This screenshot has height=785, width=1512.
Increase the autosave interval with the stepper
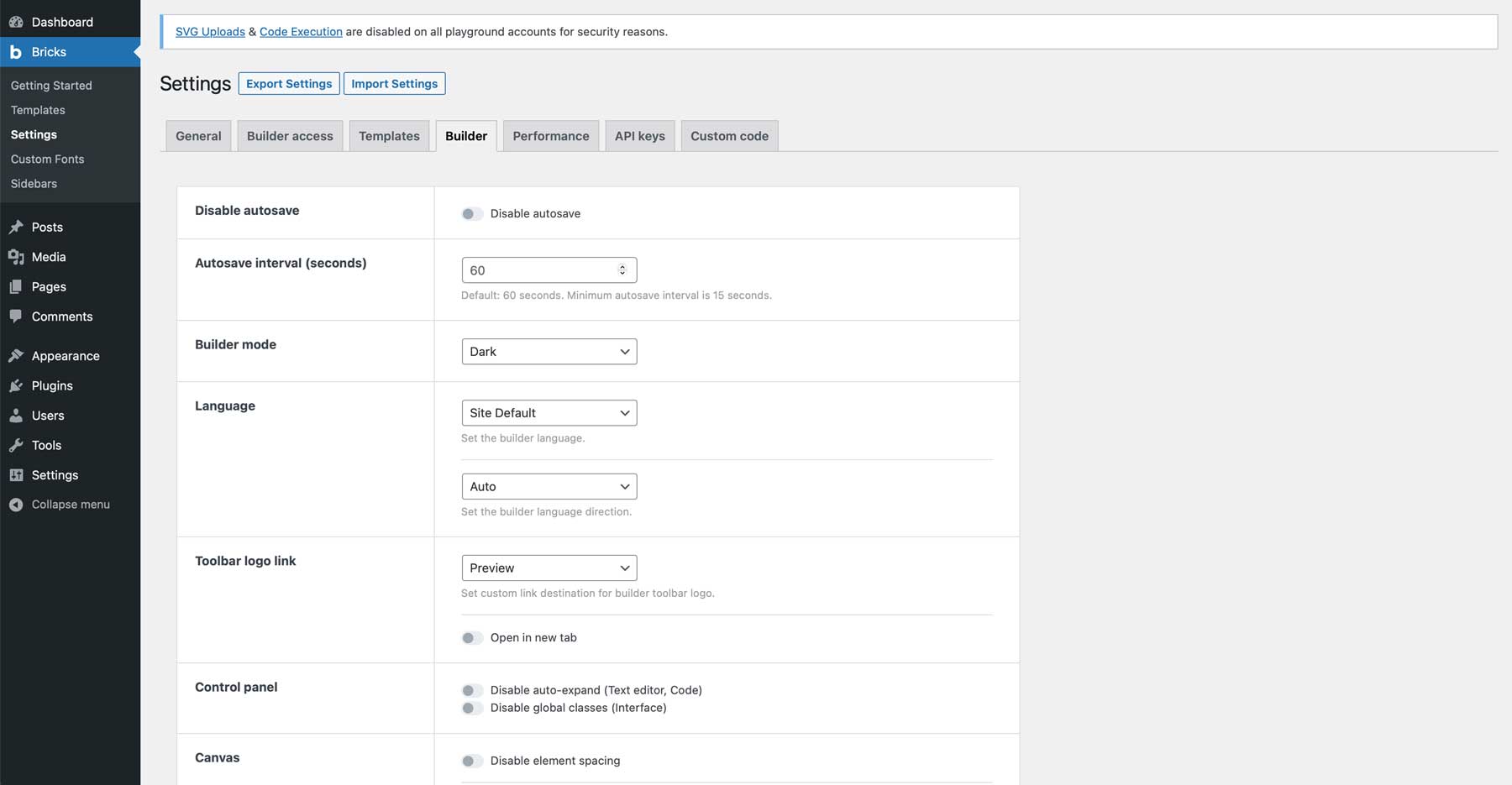tap(622, 265)
